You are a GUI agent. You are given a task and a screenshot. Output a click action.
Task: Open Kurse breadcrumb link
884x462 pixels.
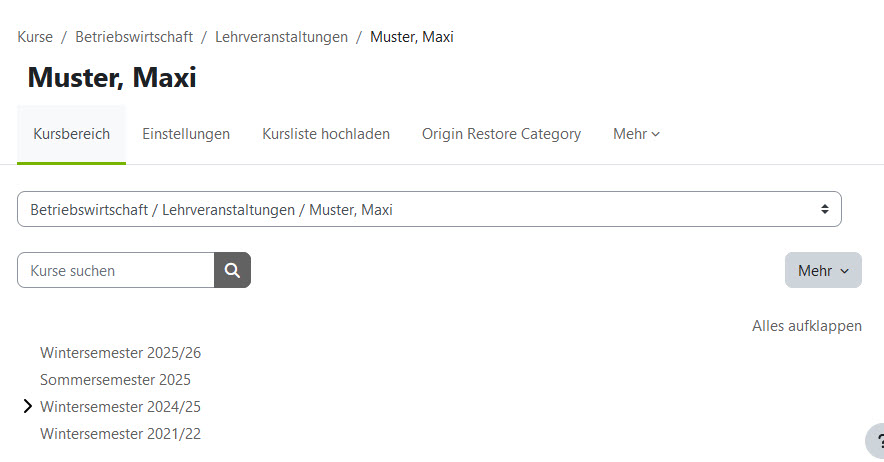[x=35, y=37]
